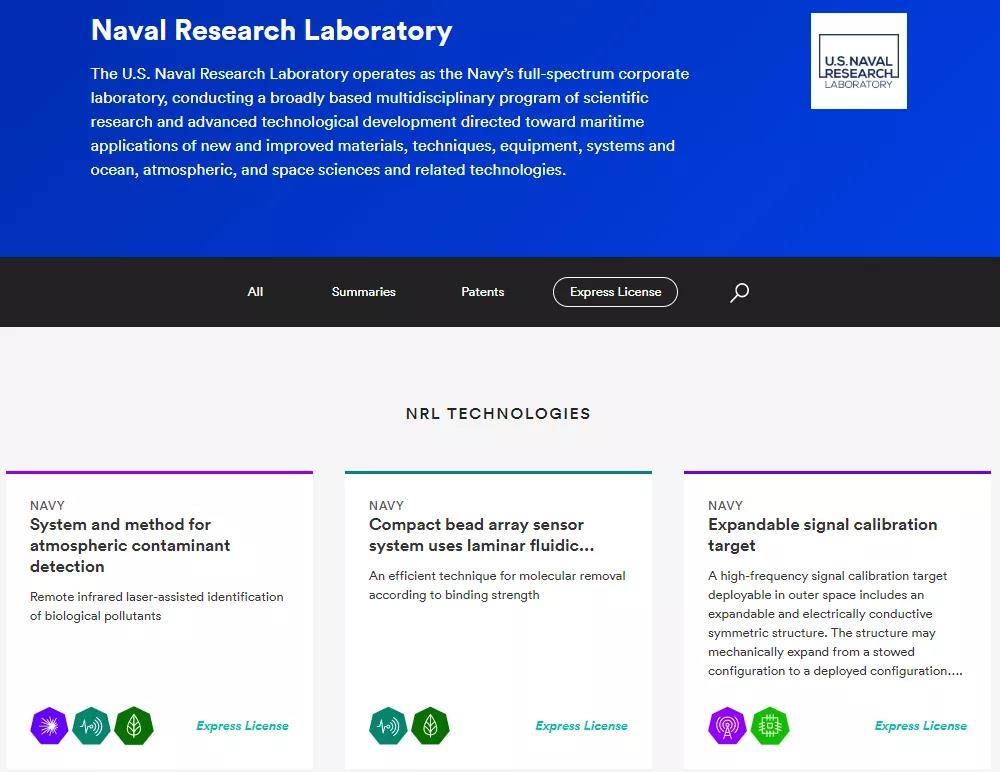Select the All filter tab
Image resolution: width=1000 pixels, height=772 pixels.
click(255, 292)
